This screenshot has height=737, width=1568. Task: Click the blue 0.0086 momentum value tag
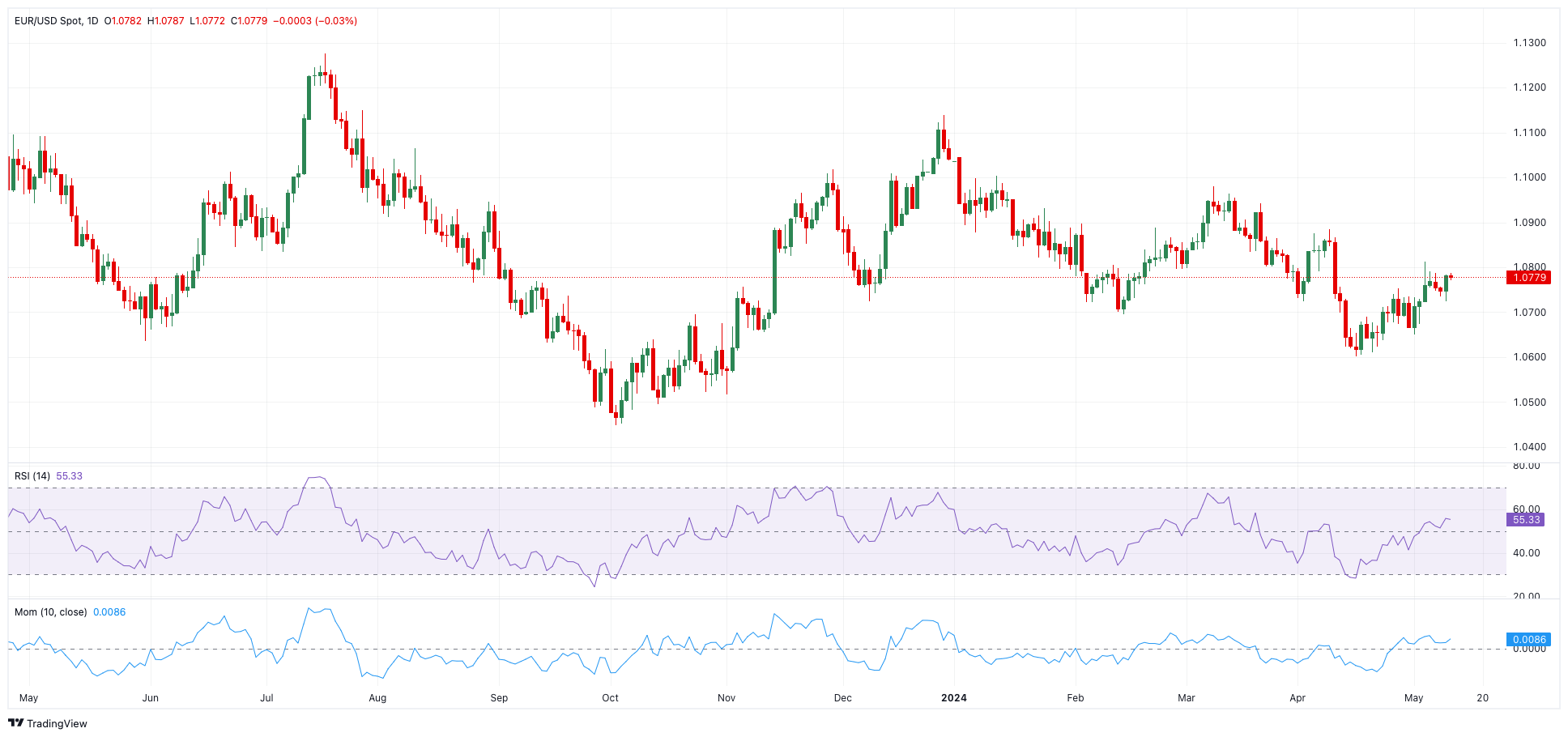(x=1529, y=639)
